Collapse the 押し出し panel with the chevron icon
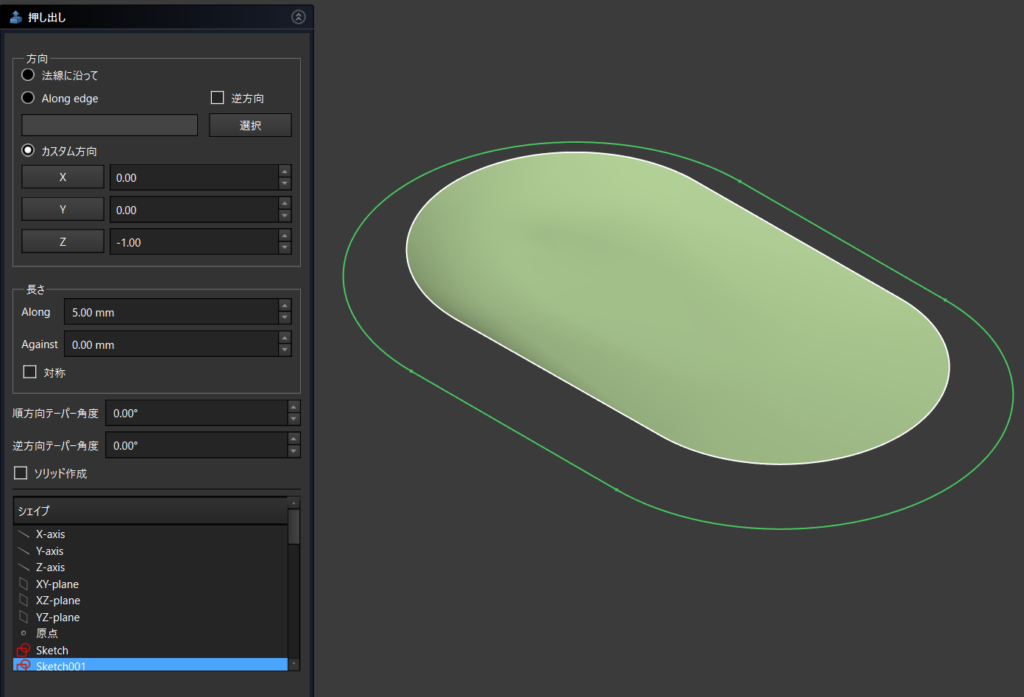This screenshot has height=697, width=1024. (x=297, y=17)
